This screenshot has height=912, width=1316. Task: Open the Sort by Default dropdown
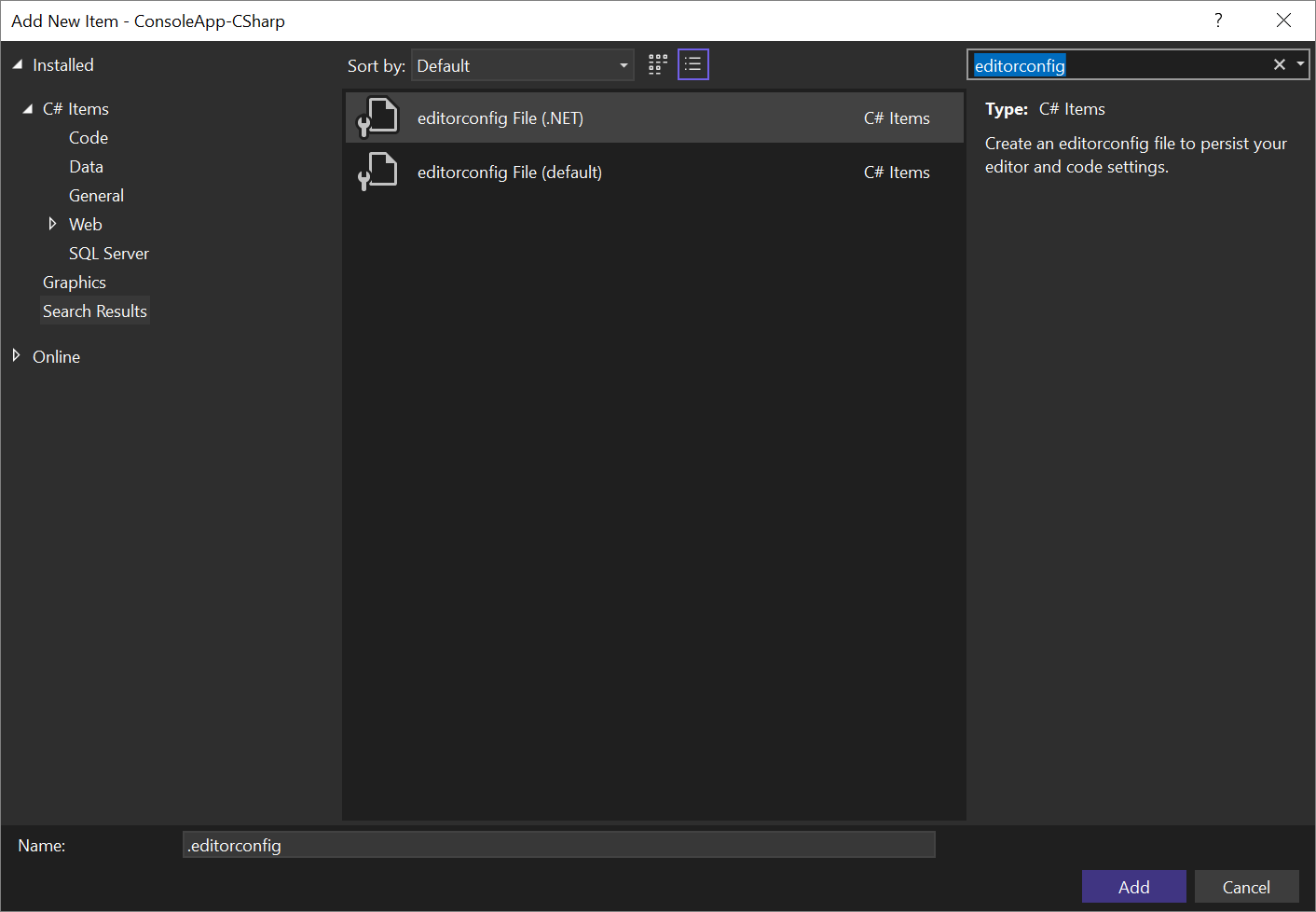(523, 65)
